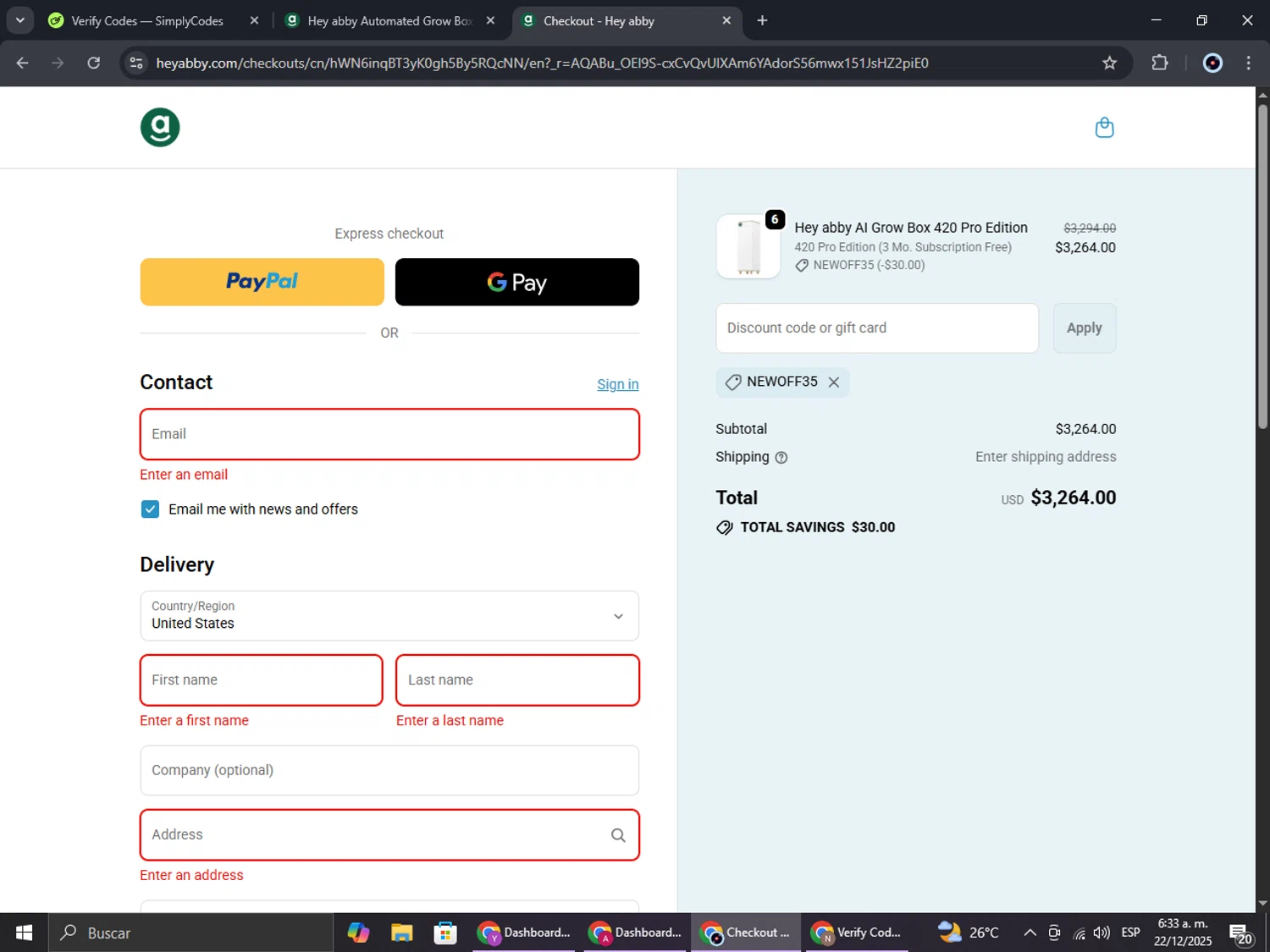
Task: Focus the Last name field
Action: pyautogui.click(x=517, y=680)
